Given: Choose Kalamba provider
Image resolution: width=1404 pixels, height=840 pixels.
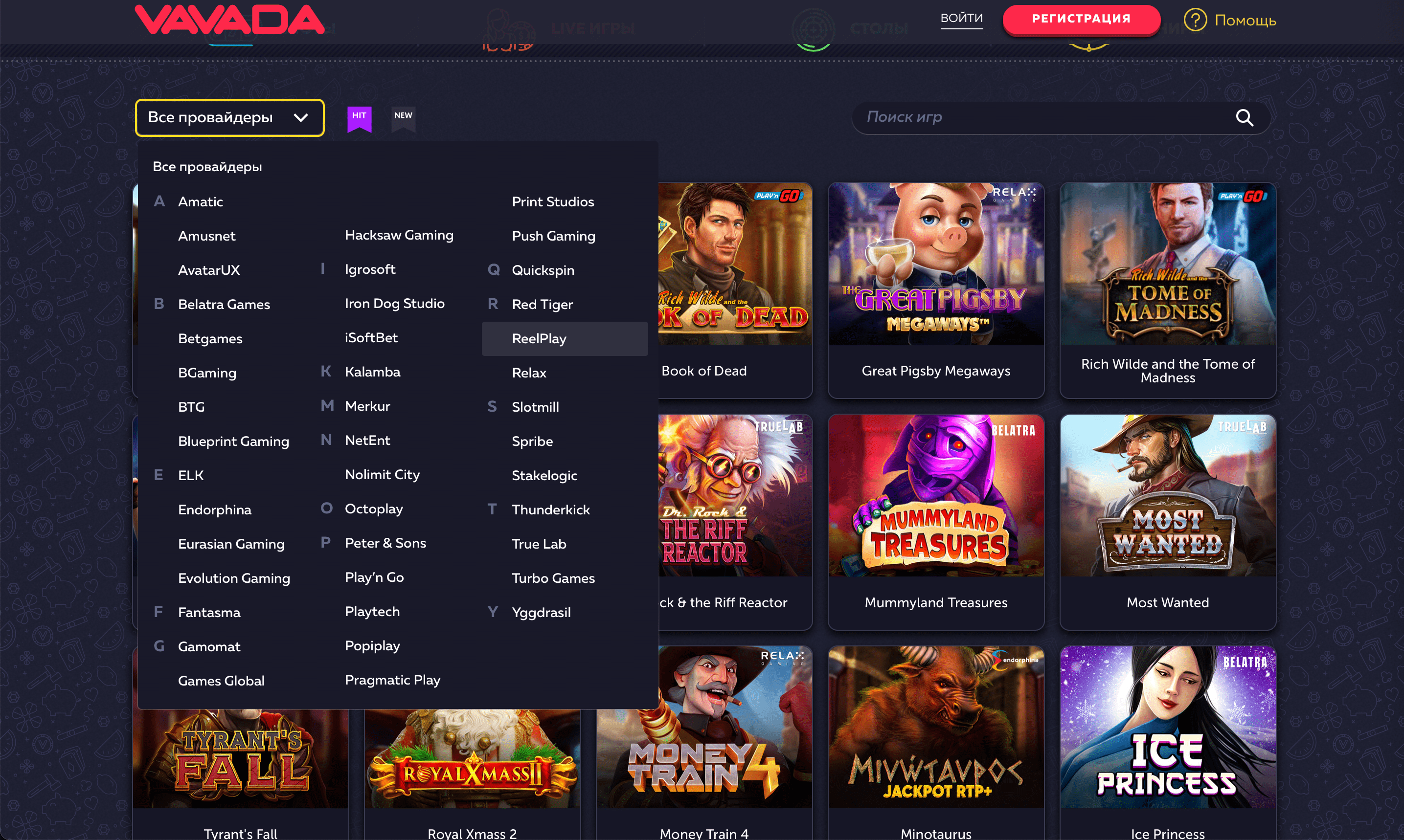Looking at the screenshot, I should [x=373, y=372].
